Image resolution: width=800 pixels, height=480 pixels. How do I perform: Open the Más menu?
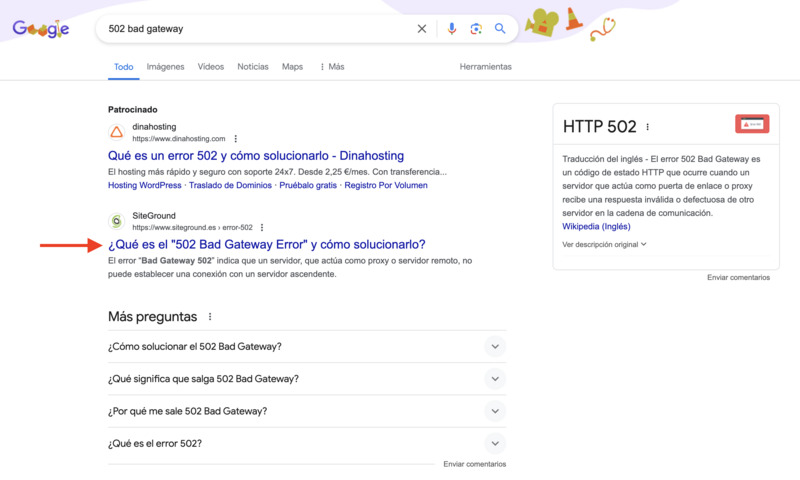point(332,67)
